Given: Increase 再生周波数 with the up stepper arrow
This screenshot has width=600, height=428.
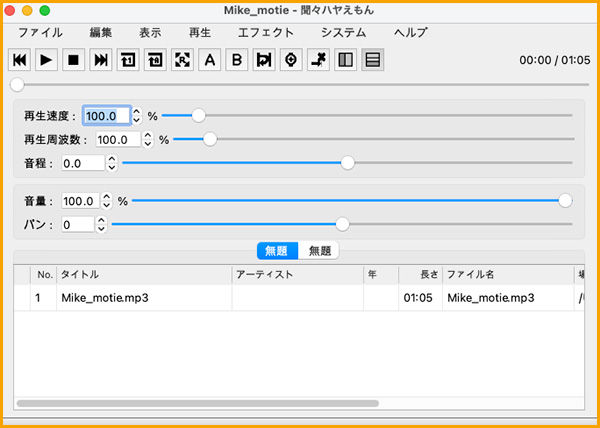Looking at the screenshot, I should pos(148,135).
